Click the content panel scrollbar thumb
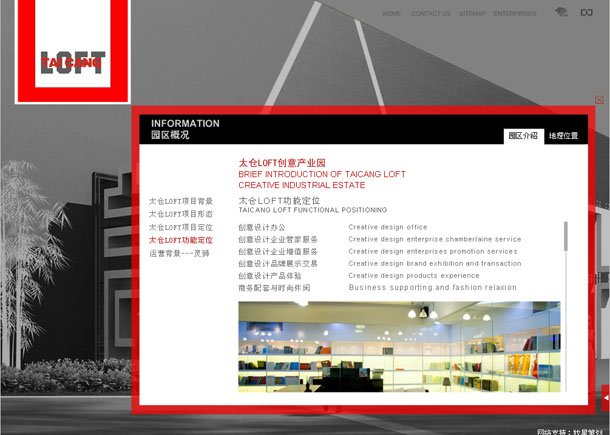The image size is (610, 435). tap(566, 236)
